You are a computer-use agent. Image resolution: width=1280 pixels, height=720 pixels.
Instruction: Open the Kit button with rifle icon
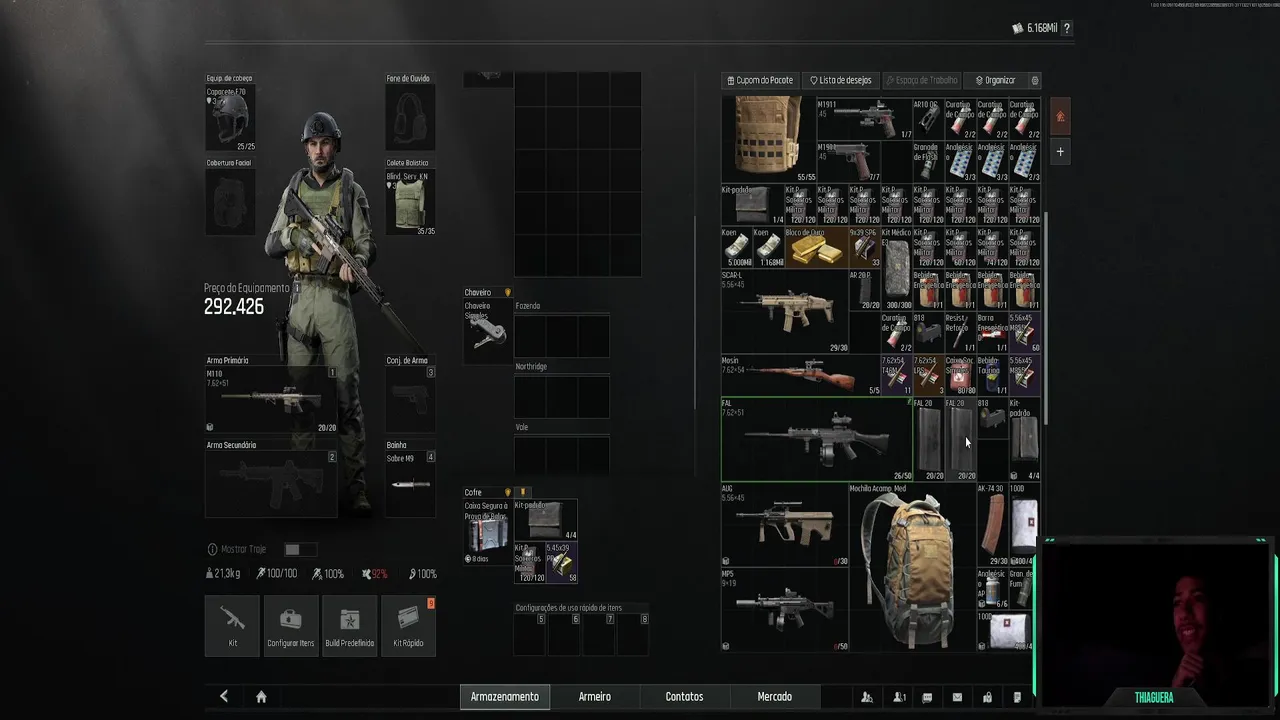point(232,625)
